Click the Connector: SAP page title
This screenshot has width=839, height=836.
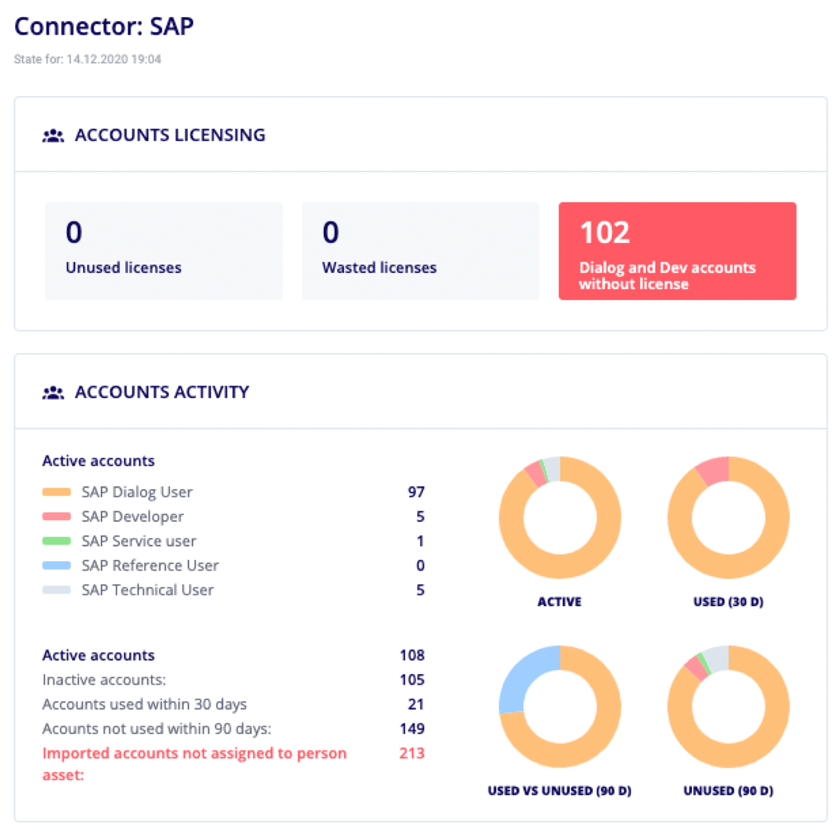pyautogui.click(x=104, y=27)
